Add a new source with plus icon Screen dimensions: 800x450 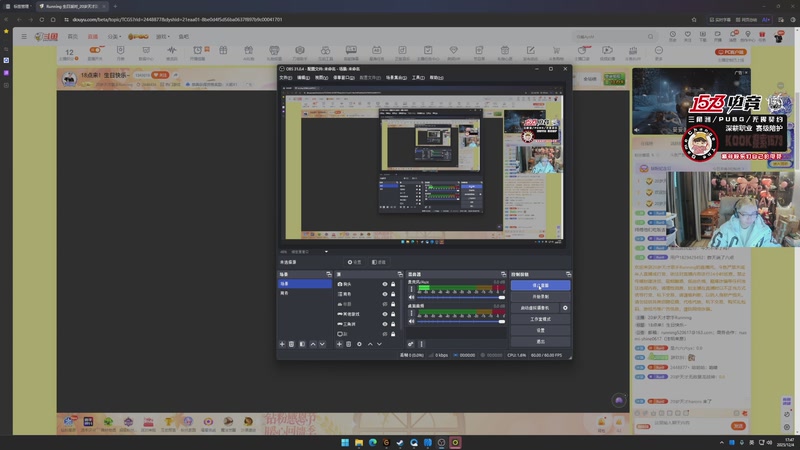(x=339, y=344)
